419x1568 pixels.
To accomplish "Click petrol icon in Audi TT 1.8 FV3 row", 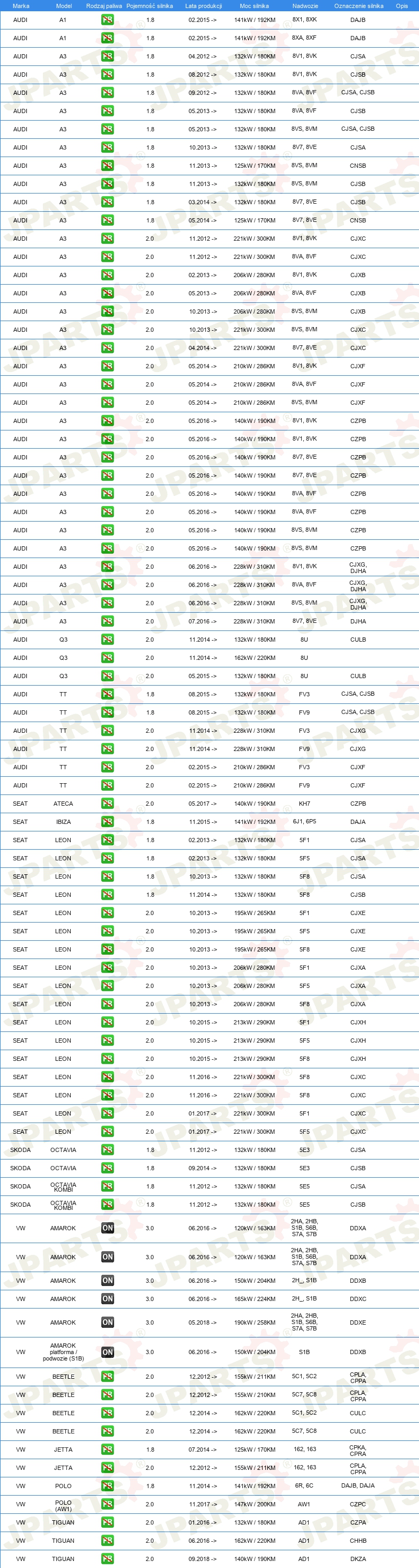I will tap(108, 694).
